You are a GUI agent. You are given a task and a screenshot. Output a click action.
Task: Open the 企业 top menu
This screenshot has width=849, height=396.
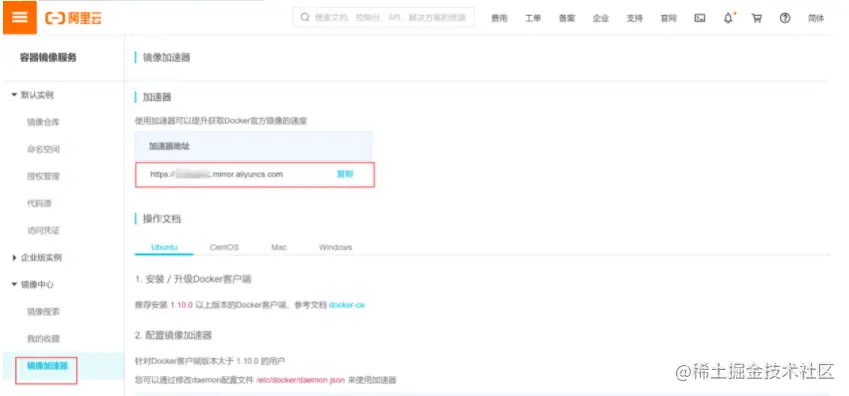pos(600,18)
